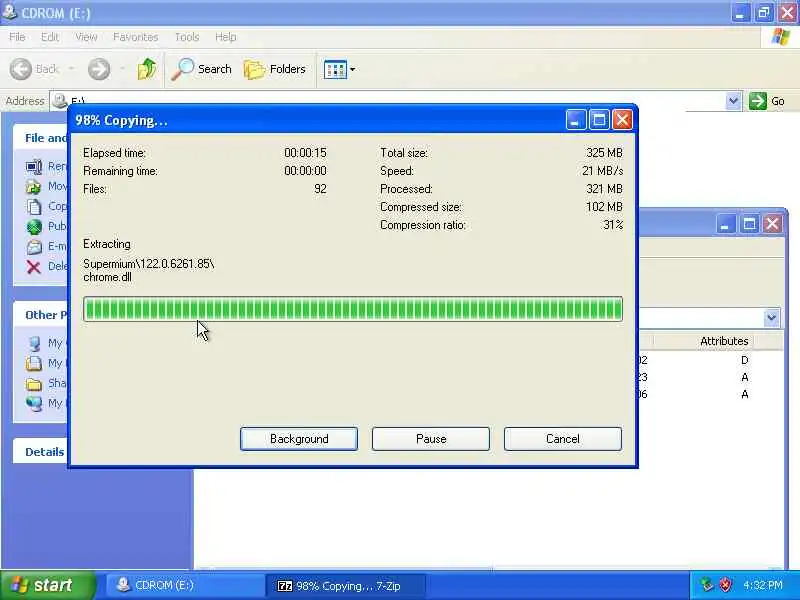Click the Rename task icon in sidebar
Image resolution: width=800 pixels, height=600 pixels.
click(34, 166)
